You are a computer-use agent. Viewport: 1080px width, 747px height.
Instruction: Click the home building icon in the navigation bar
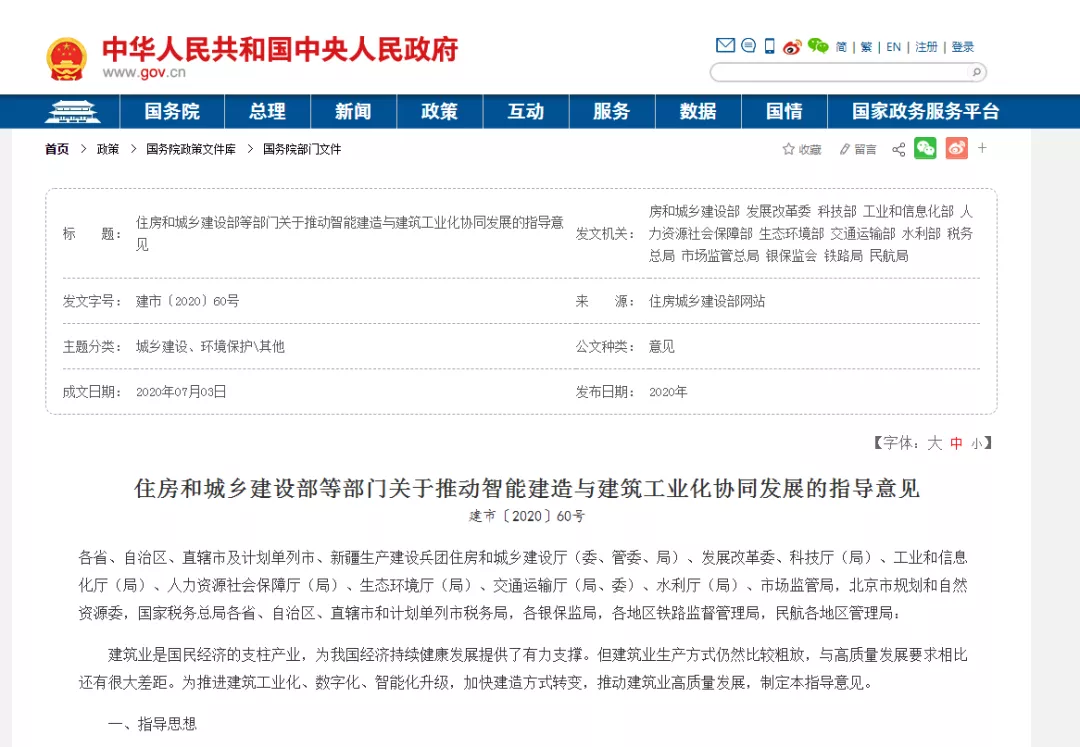[x=74, y=111]
